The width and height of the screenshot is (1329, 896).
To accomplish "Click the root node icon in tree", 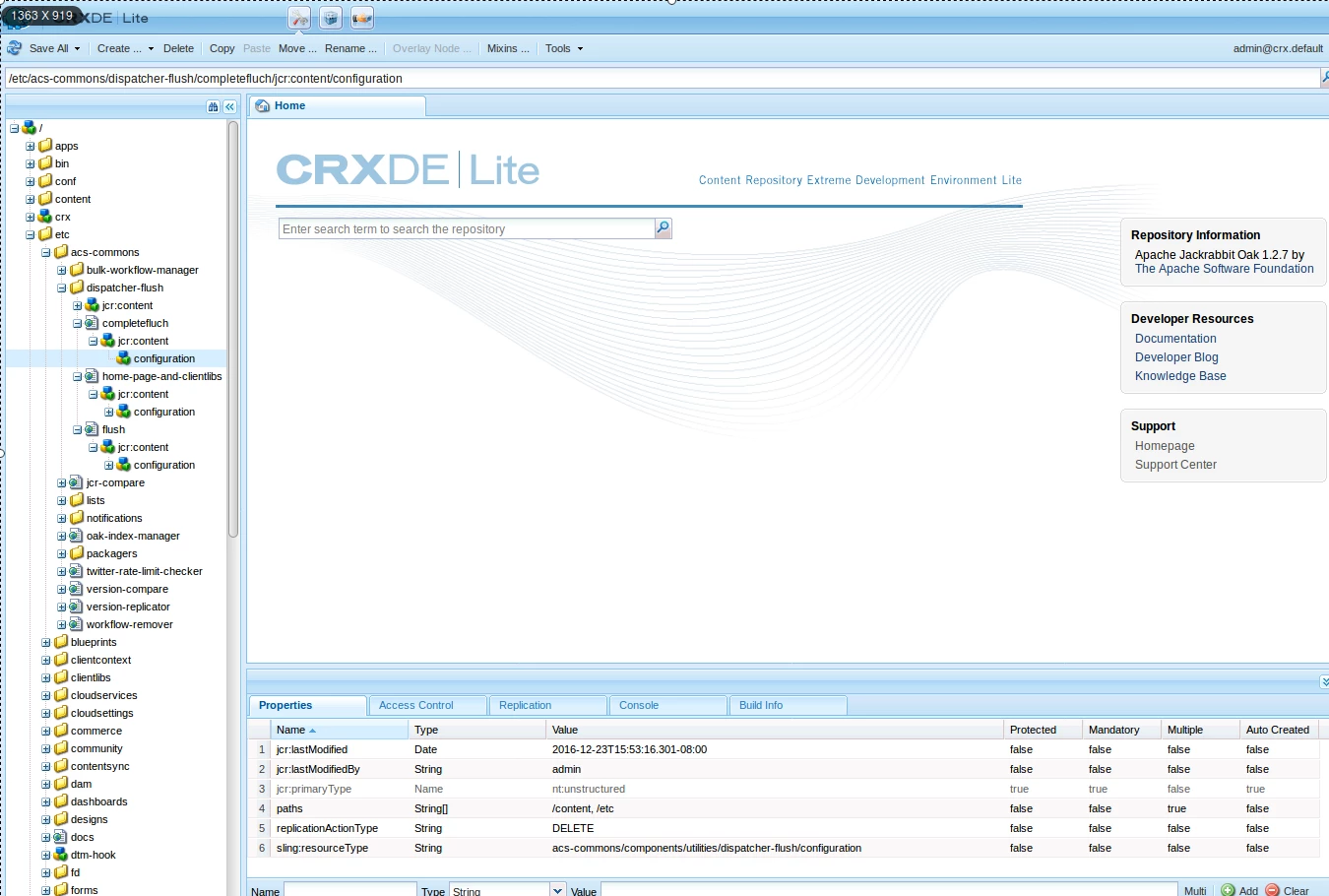I will pos(30,128).
